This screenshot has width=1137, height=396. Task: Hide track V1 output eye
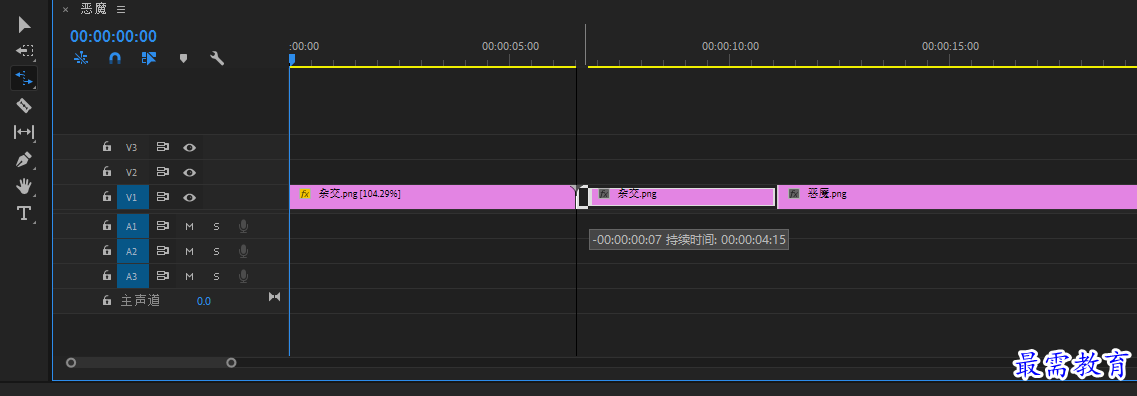click(189, 197)
